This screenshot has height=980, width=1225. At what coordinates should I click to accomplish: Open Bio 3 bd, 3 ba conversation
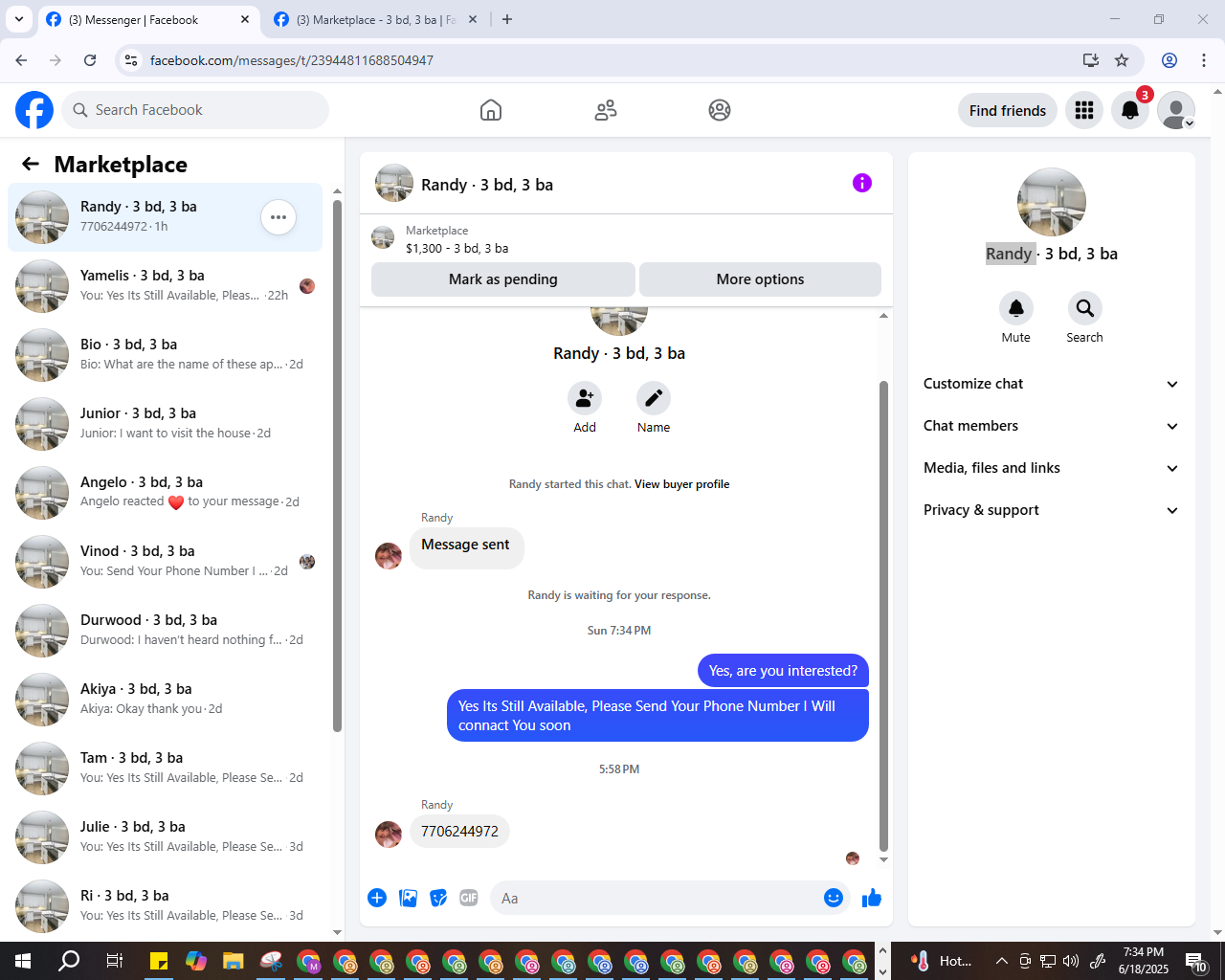pos(166,355)
